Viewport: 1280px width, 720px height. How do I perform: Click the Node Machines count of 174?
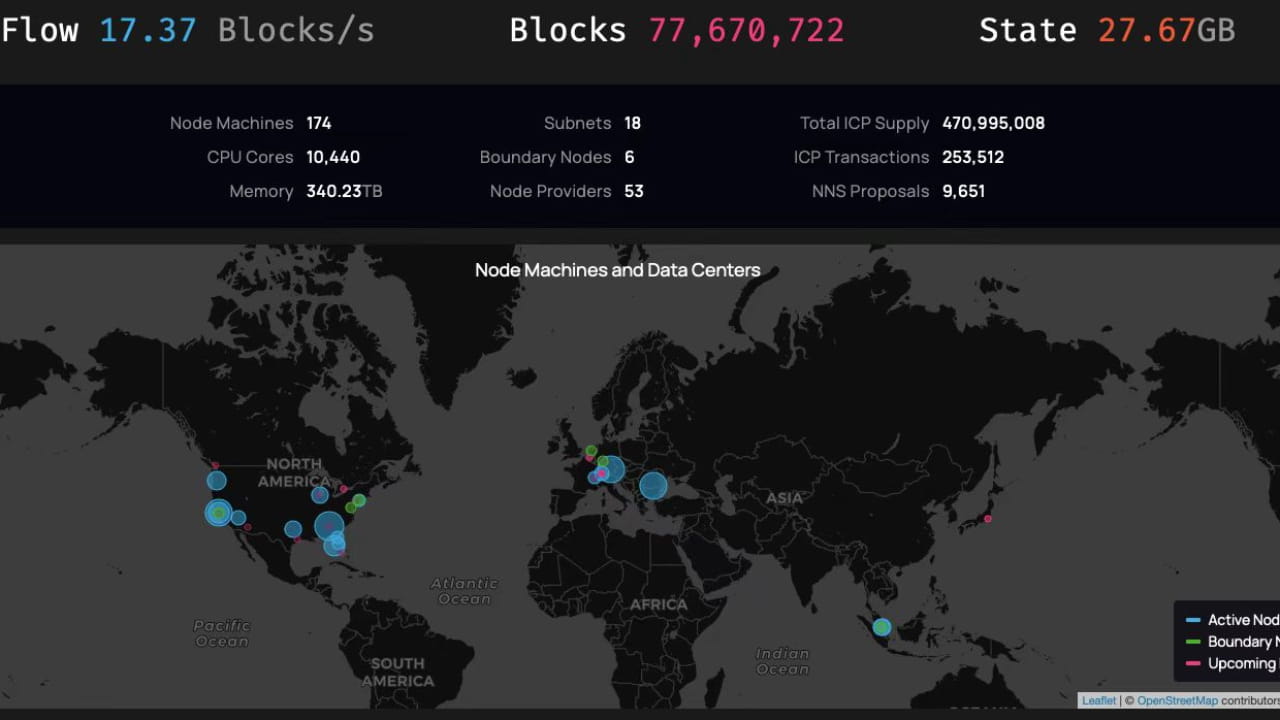click(319, 122)
